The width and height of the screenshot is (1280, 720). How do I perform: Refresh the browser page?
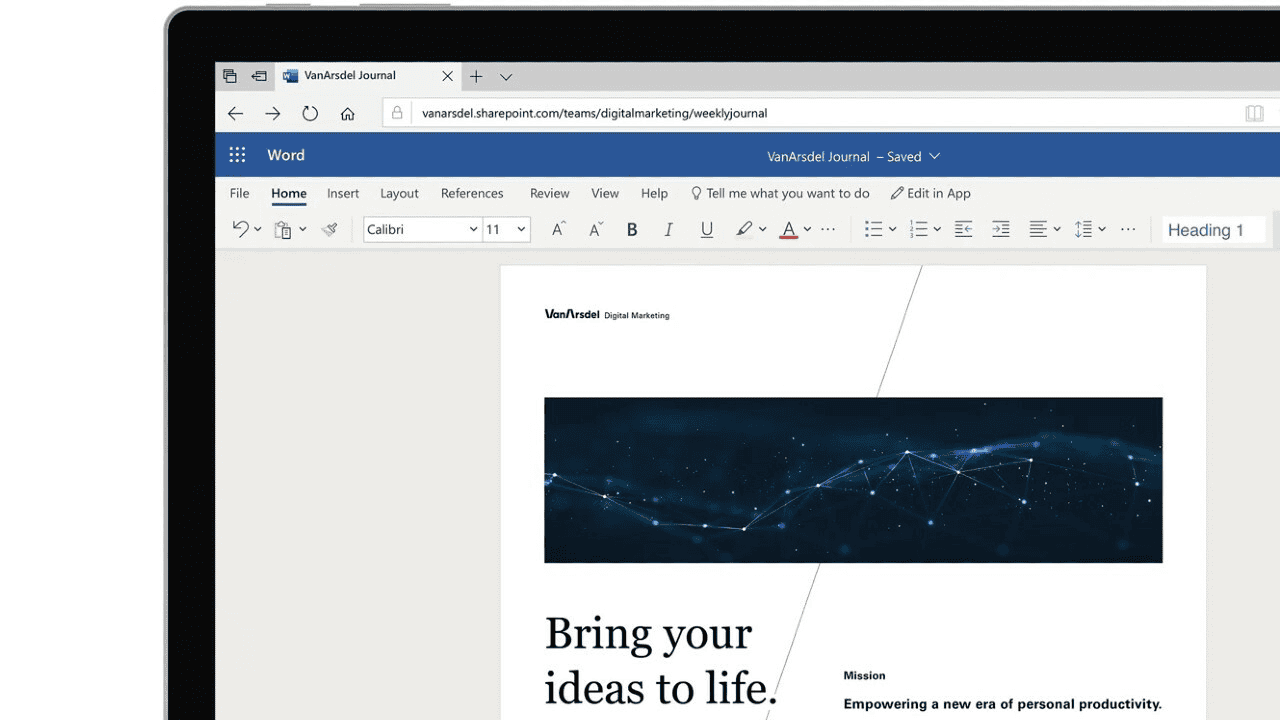[310, 113]
